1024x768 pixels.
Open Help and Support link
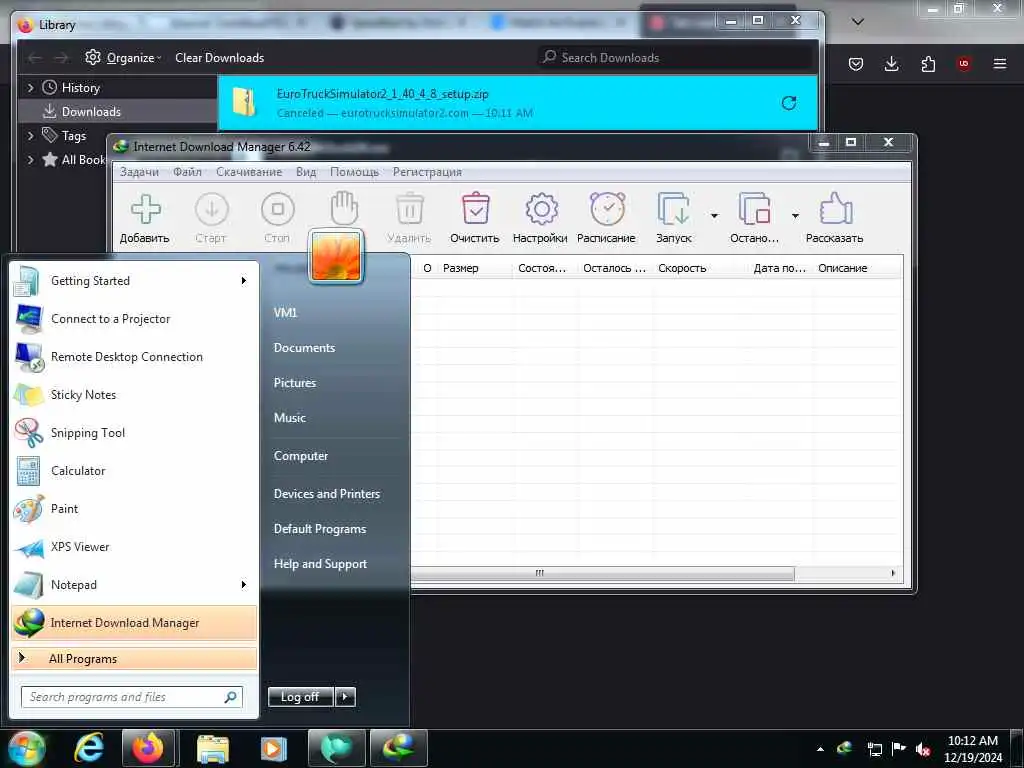pos(320,564)
